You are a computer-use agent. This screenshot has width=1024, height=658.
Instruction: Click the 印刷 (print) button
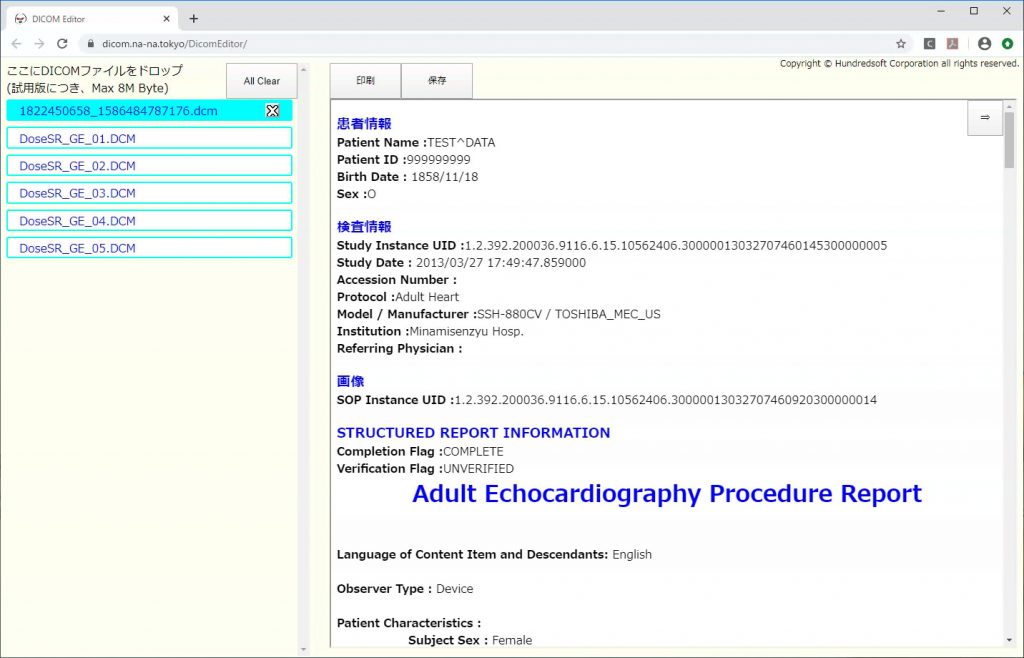(365, 81)
